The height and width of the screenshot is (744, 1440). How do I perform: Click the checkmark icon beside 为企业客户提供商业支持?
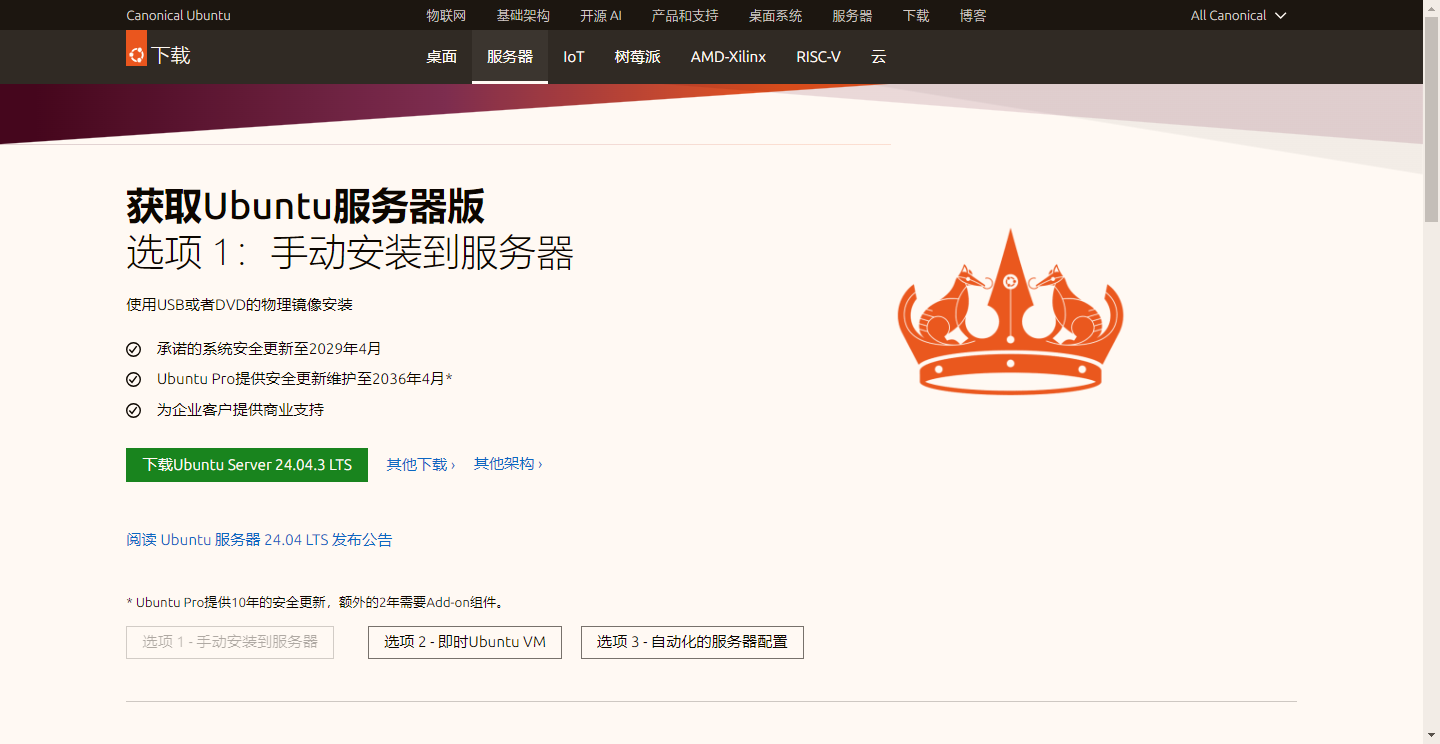click(x=133, y=410)
